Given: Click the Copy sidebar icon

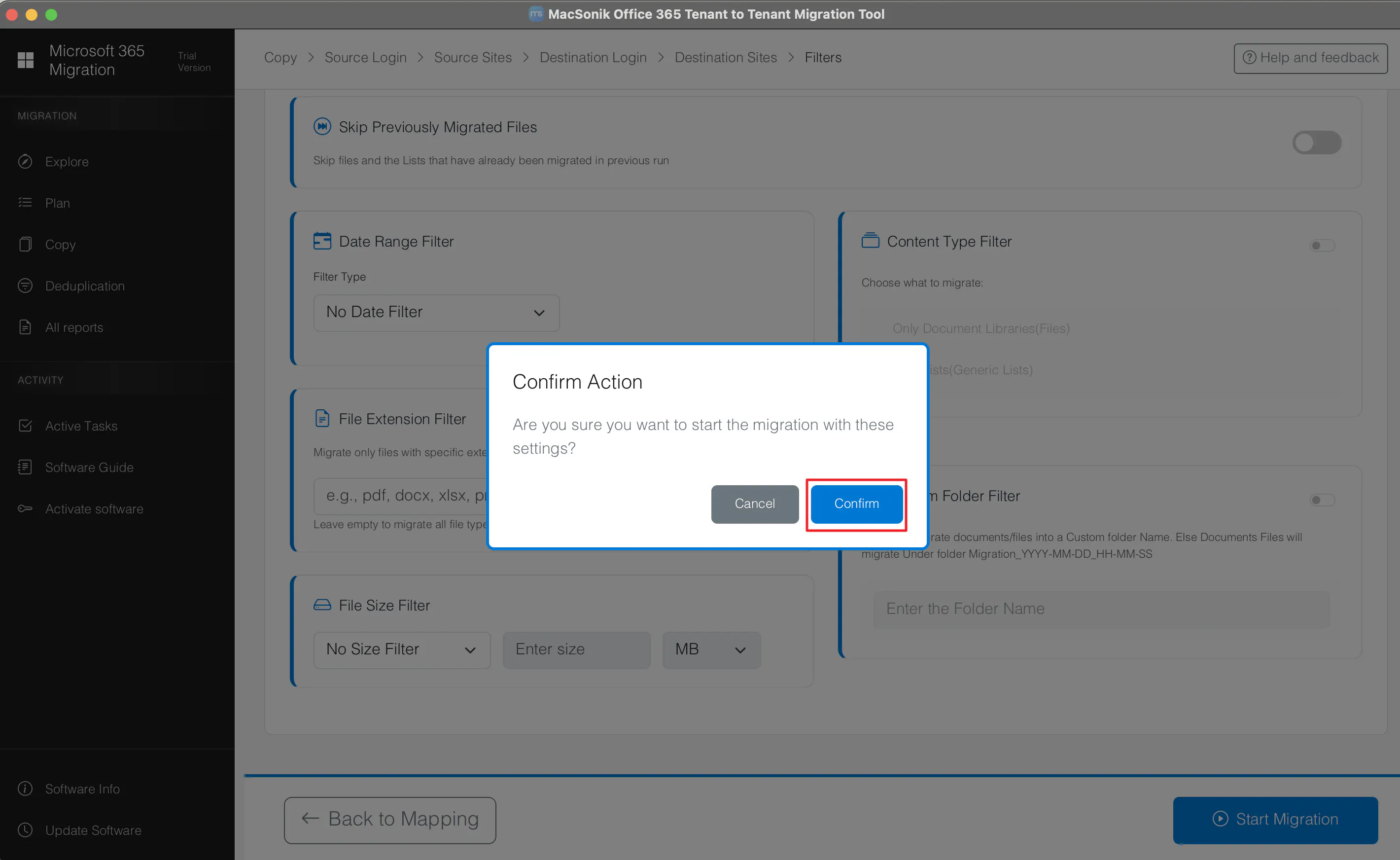Looking at the screenshot, I should click(25, 244).
